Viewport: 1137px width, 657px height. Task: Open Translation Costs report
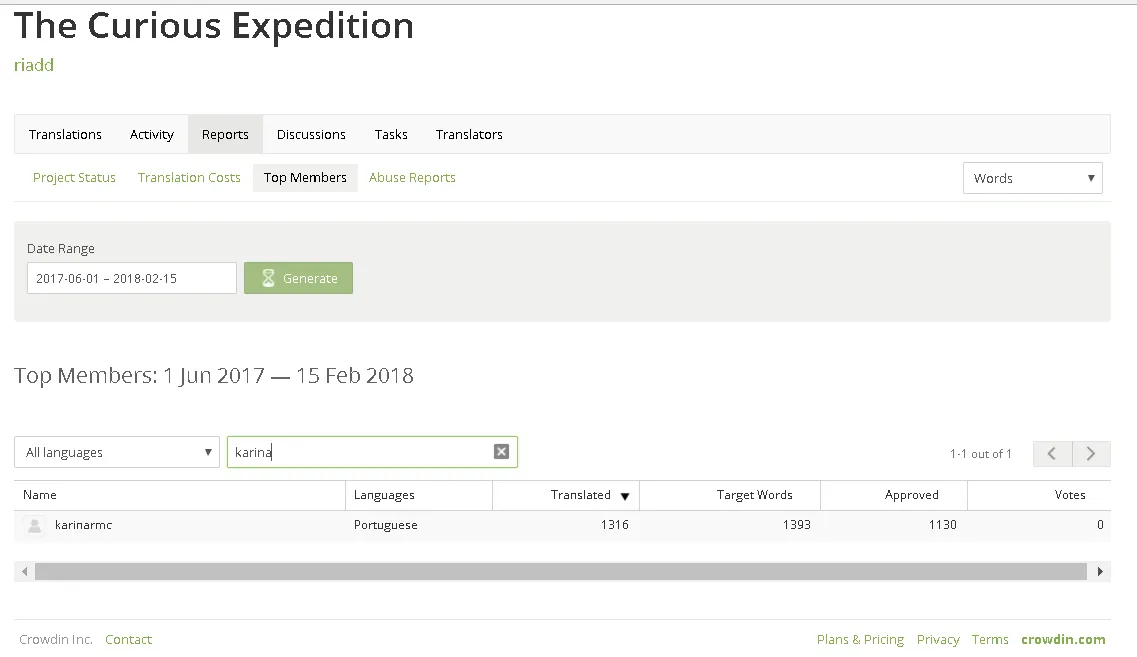click(189, 178)
